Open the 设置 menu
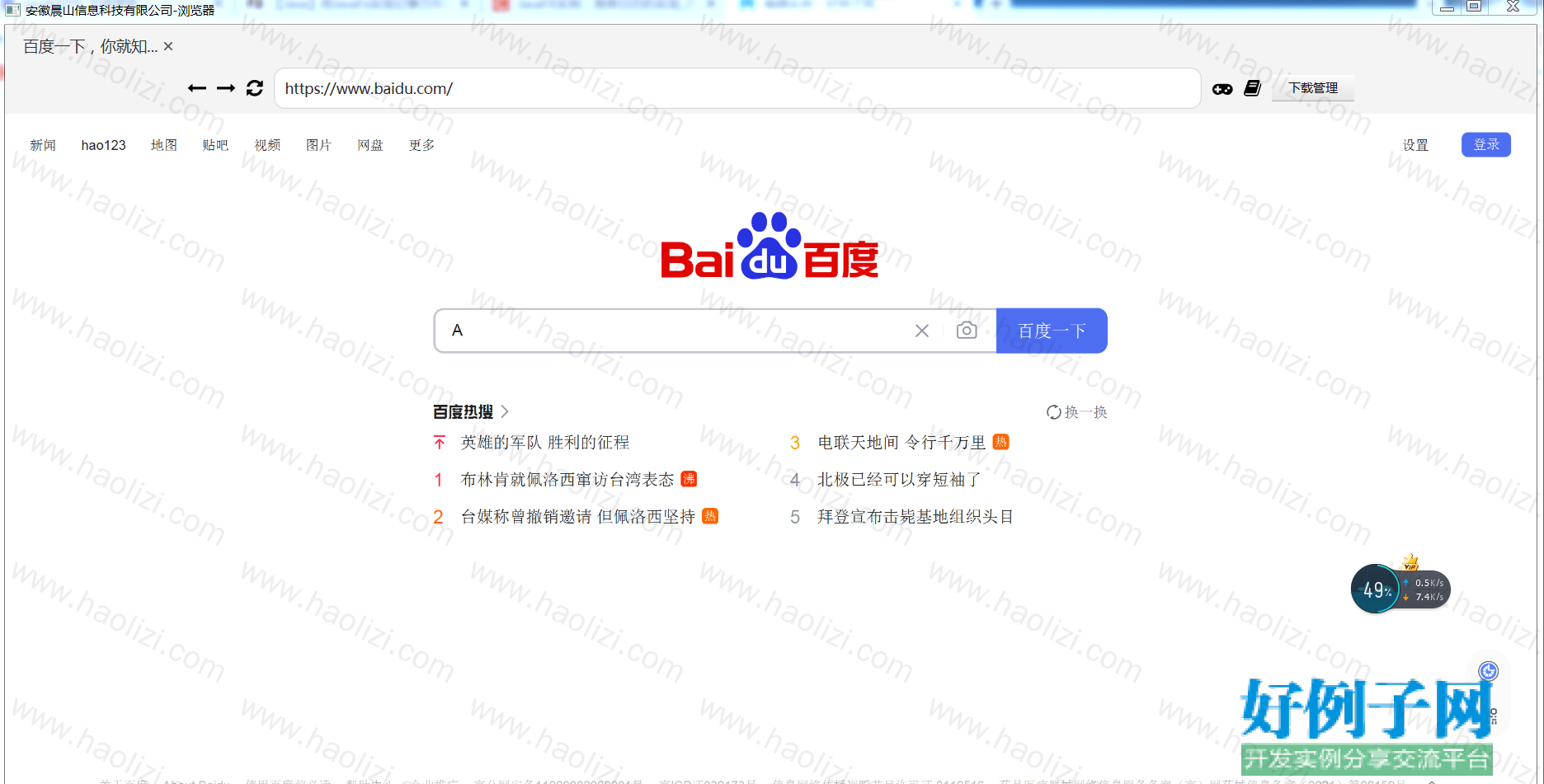The width and height of the screenshot is (1544, 784). [x=1415, y=145]
